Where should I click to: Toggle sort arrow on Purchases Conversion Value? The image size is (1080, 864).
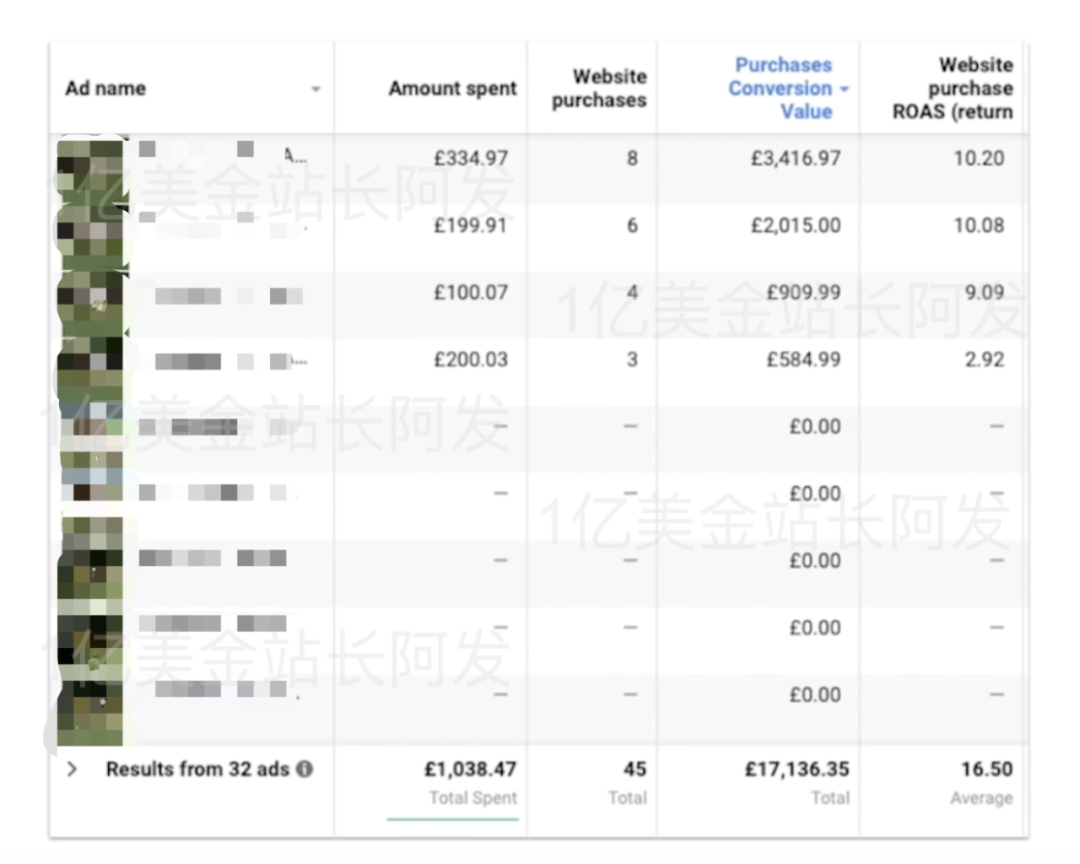pyautogui.click(x=844, y=89)
